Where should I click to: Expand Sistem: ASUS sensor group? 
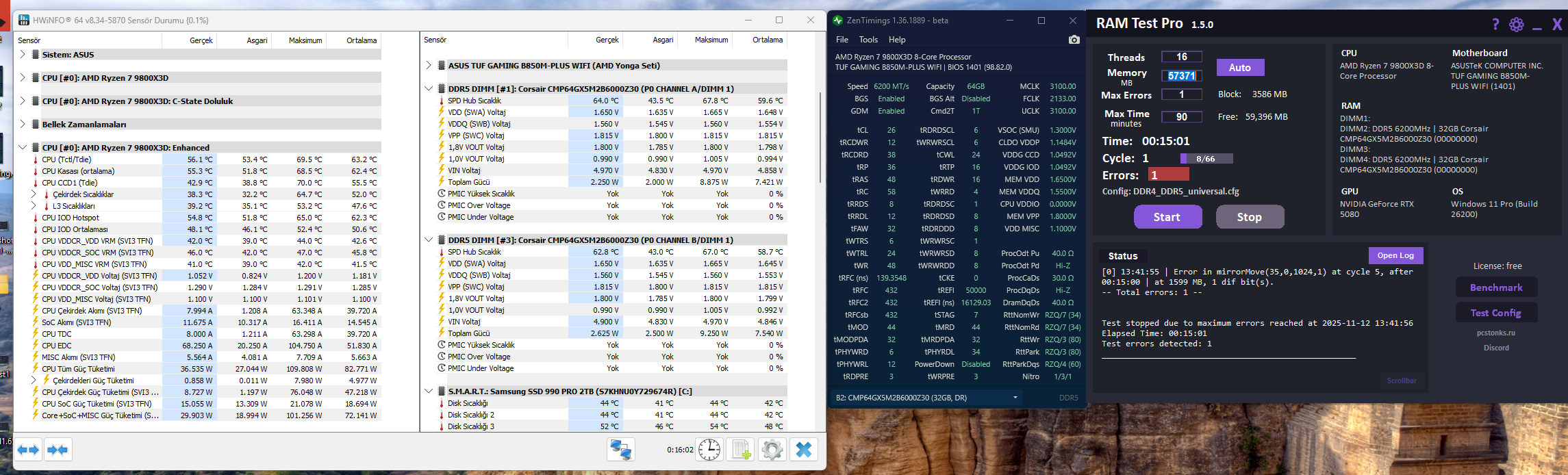coord(23,54)
